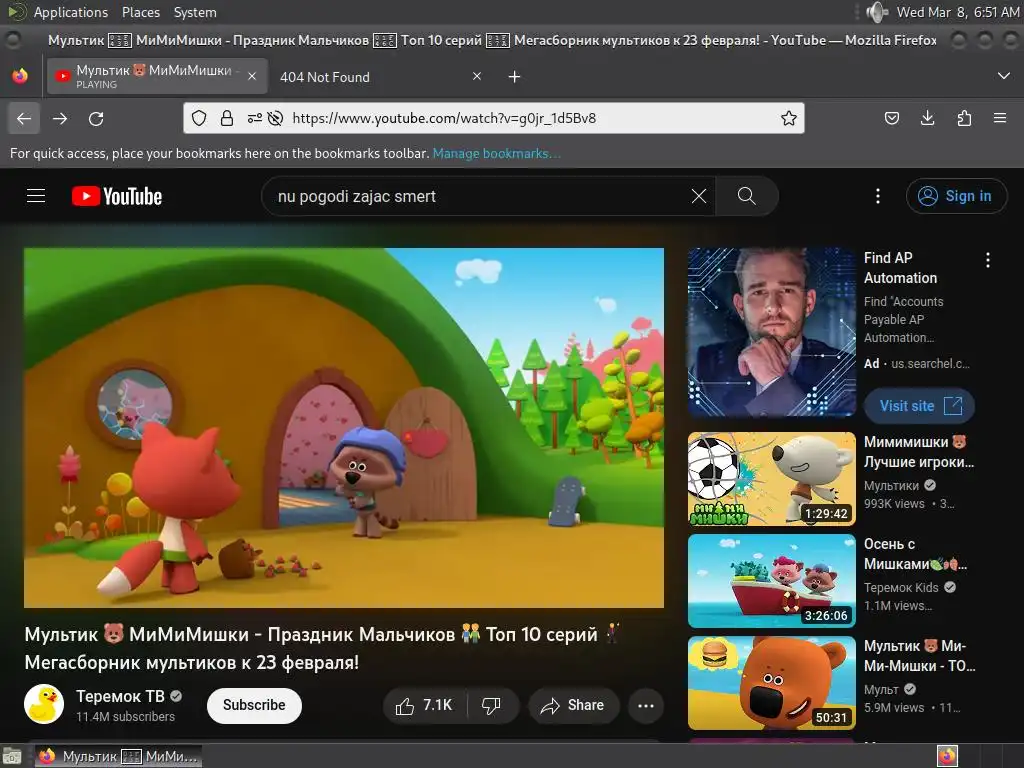Run search with the magnifier button

click(x=746, y=196)
